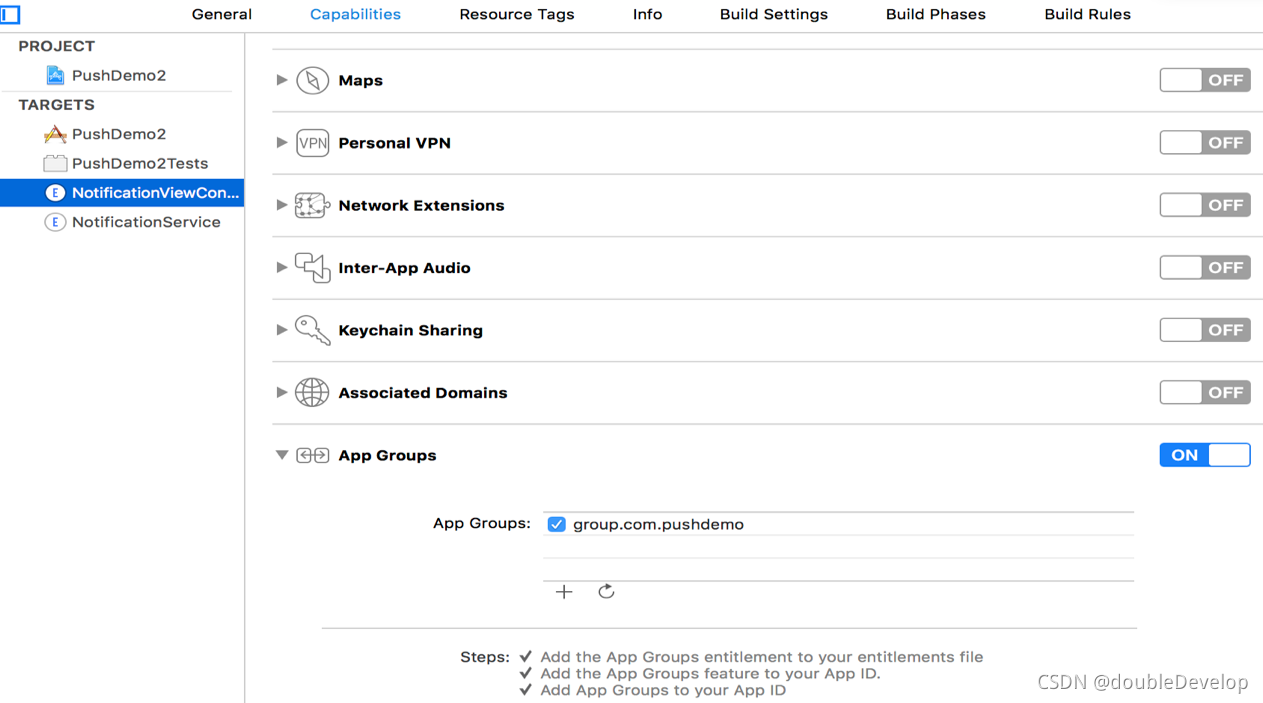Select the NotificationService target
Image resolution: width=1263 pixels, height=703 pixels.
tap(145, 222)
